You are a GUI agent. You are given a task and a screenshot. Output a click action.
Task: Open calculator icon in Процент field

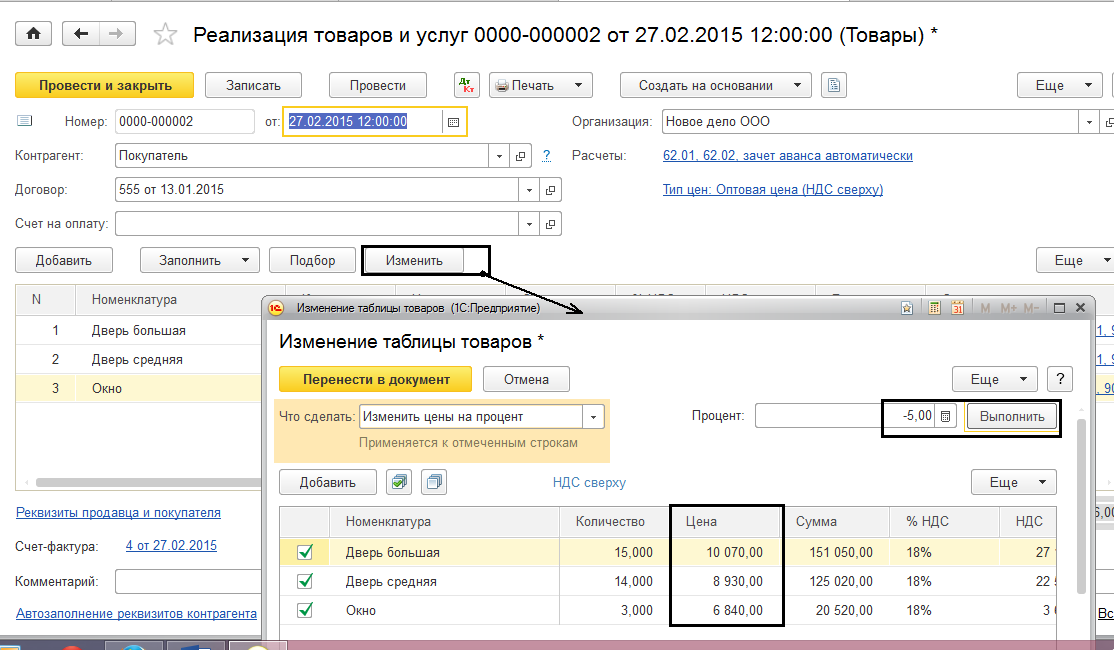[x=946, y=416]
